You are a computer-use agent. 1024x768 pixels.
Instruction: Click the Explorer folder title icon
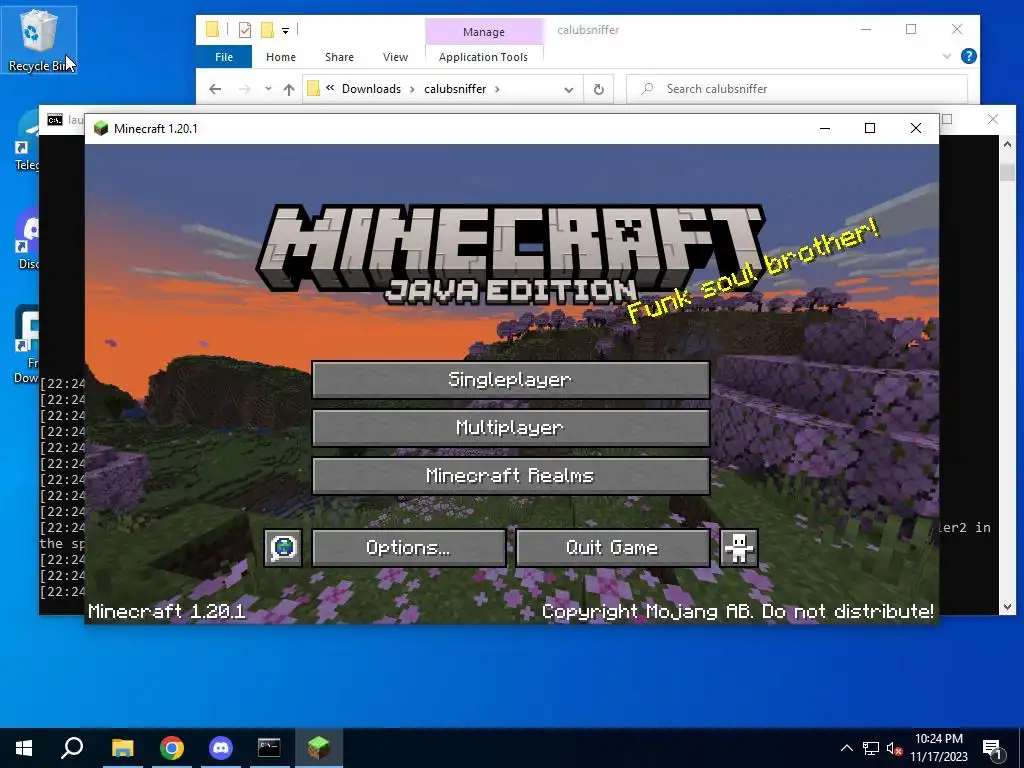click(x=212, y=29)
